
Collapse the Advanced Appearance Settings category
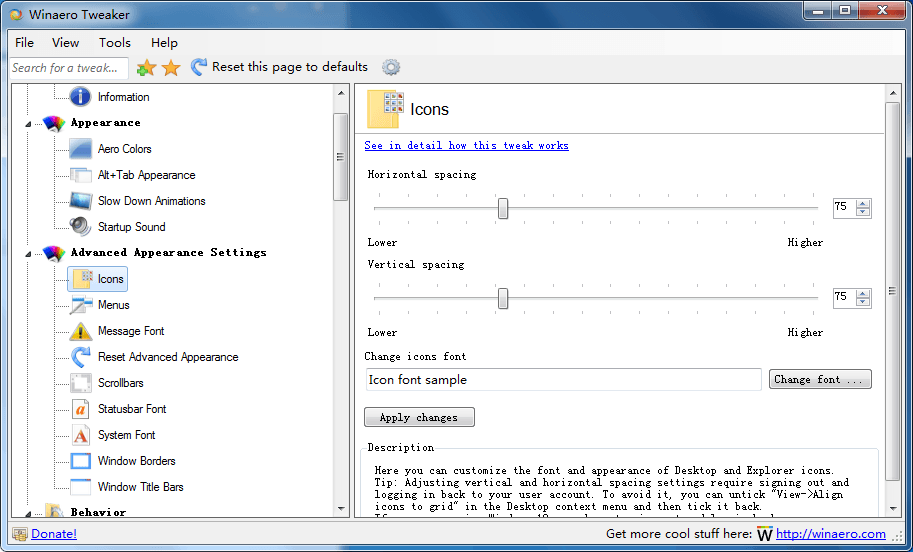(x=29, y=254)
